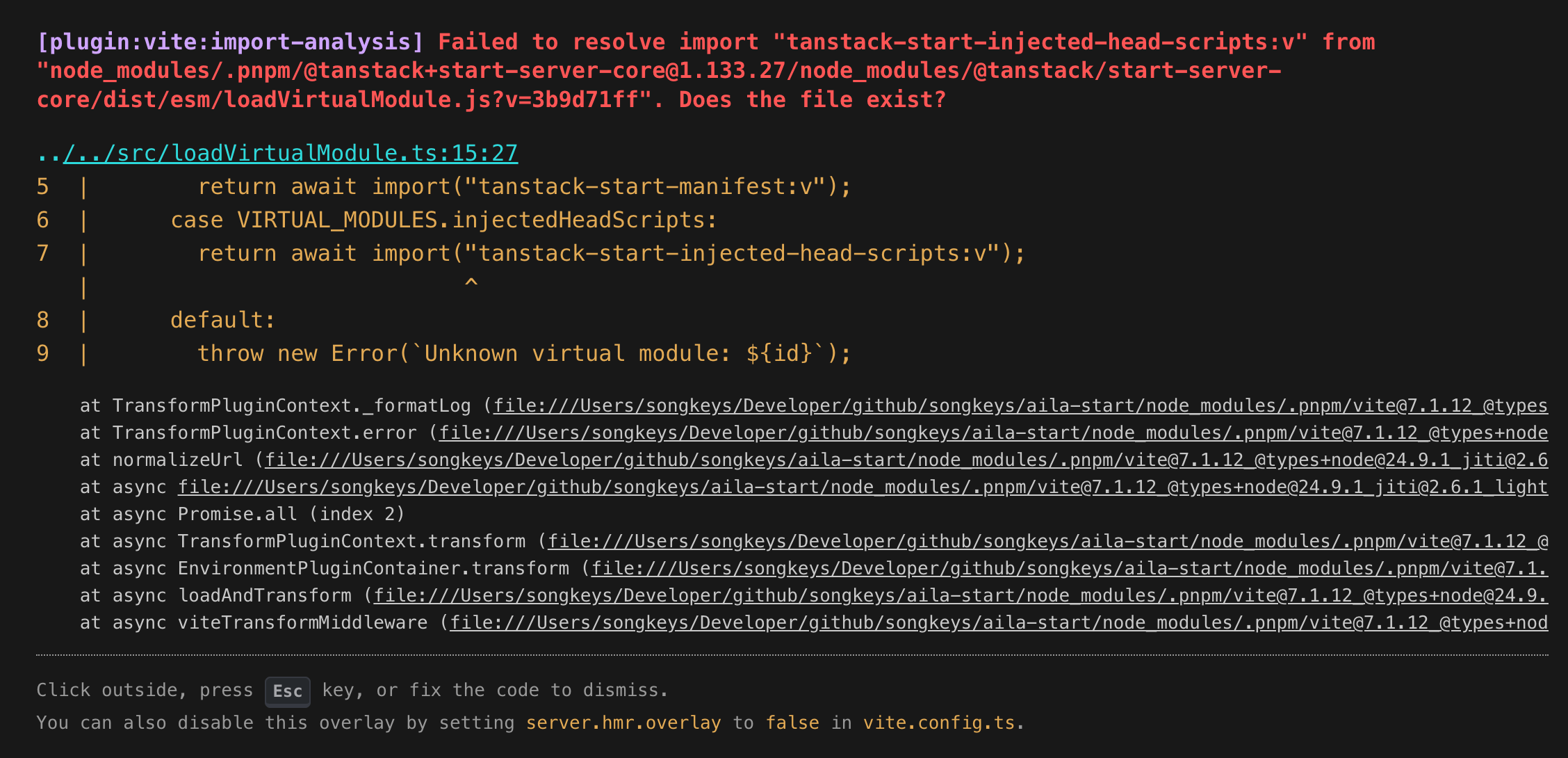1568x758 pixels.
Task: Click code line 7 importing injected-head-scripts
Action: click(611, 253)
